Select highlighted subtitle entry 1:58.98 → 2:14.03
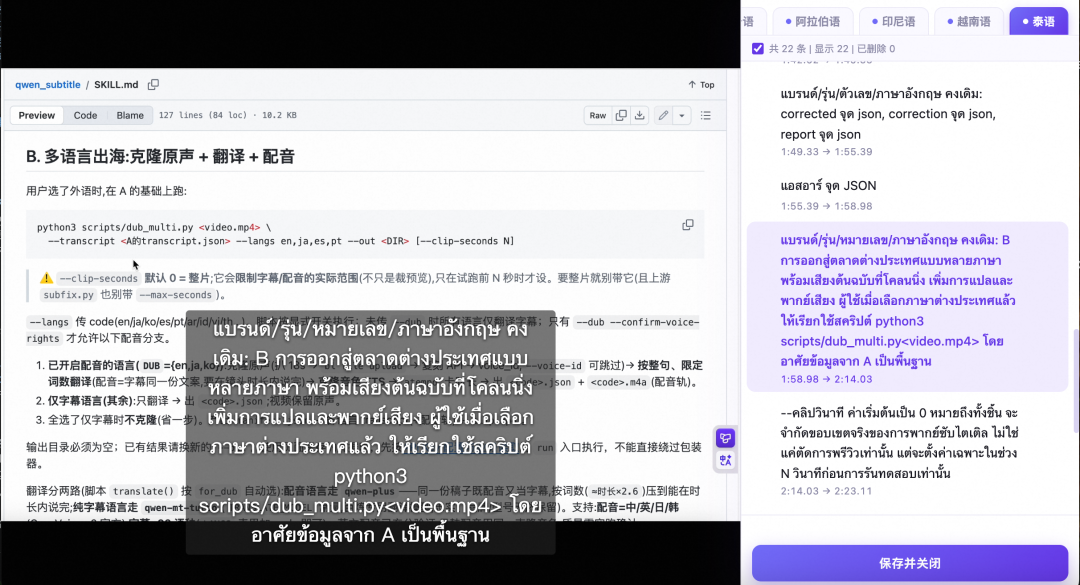Viewport: 1080px width, 585px height. [x=907, y=307]
